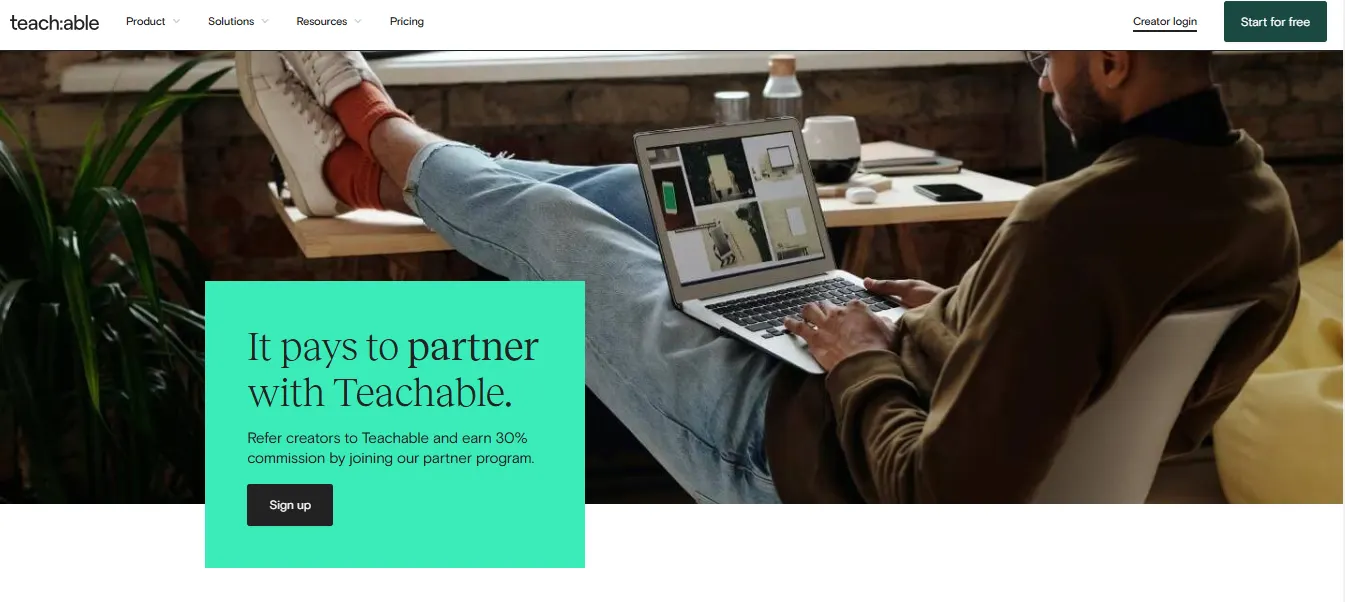This screenshot has width=1345, height=602.
Task: Expand the Solutions dropdown chevron
Action: point(265,21)
